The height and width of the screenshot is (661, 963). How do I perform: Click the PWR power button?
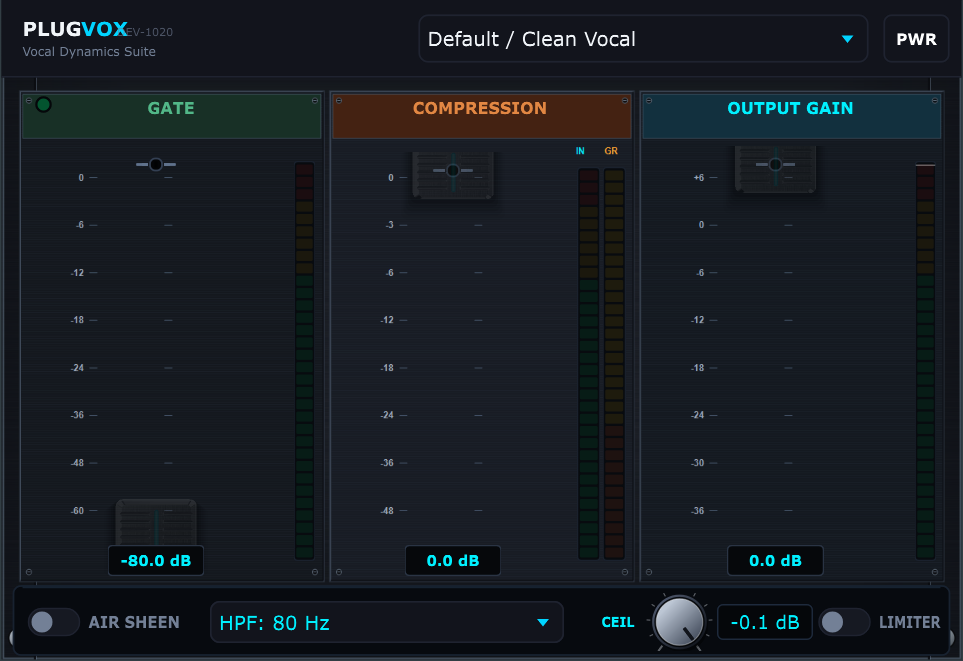[916, 39]
